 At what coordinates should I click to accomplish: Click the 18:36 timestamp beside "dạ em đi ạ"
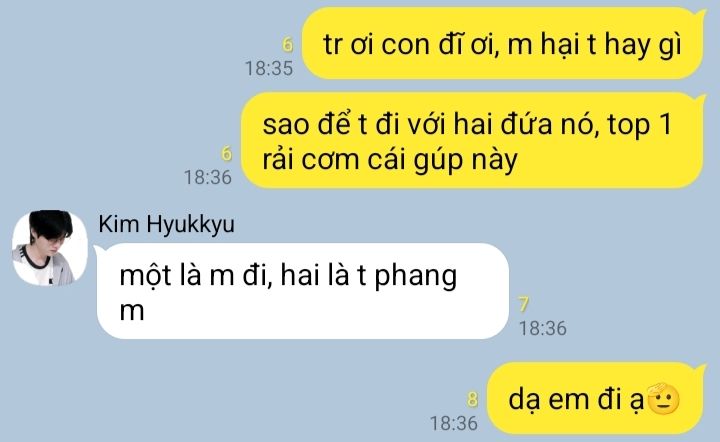coord(454,423)
